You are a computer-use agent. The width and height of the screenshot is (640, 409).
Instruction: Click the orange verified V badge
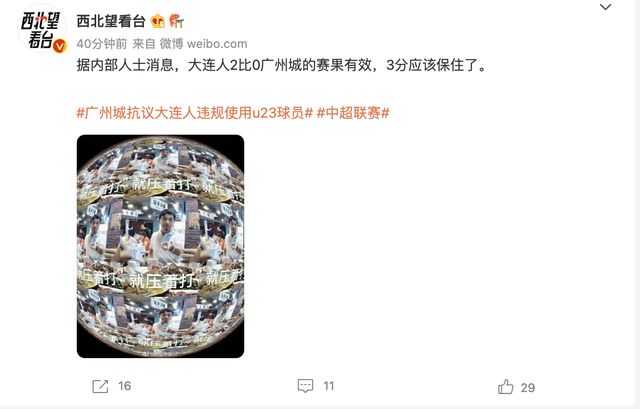tap(60, 46)
